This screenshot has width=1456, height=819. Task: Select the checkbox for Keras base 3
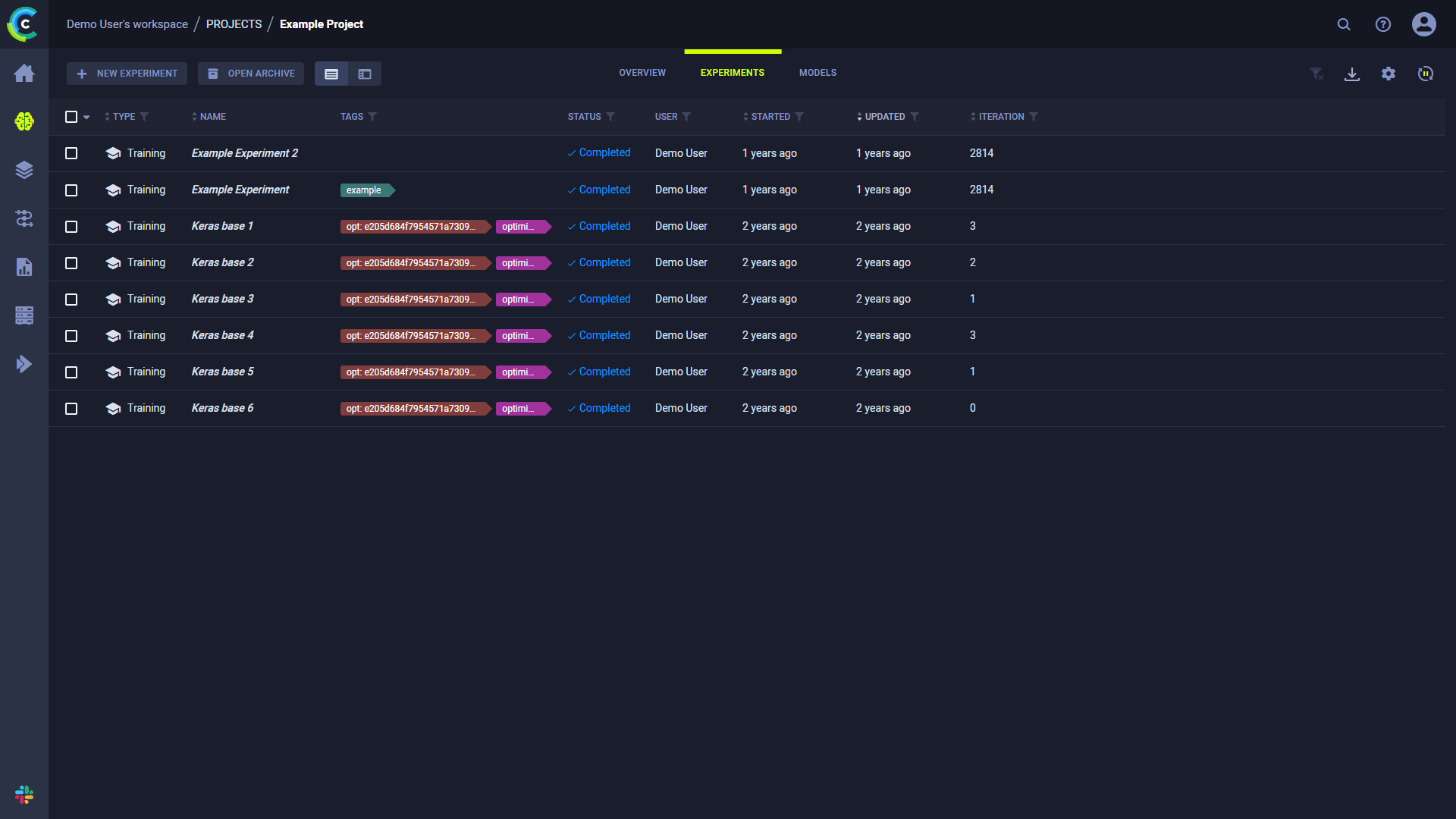[x=71, y=300]
